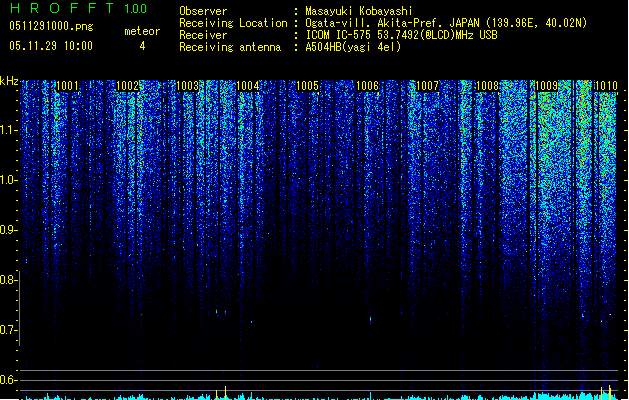The width and height of the screenshot is (629, 400).
Task: Click the 1005 time marker
Action: pyautogui.click(x=307, y=85)
